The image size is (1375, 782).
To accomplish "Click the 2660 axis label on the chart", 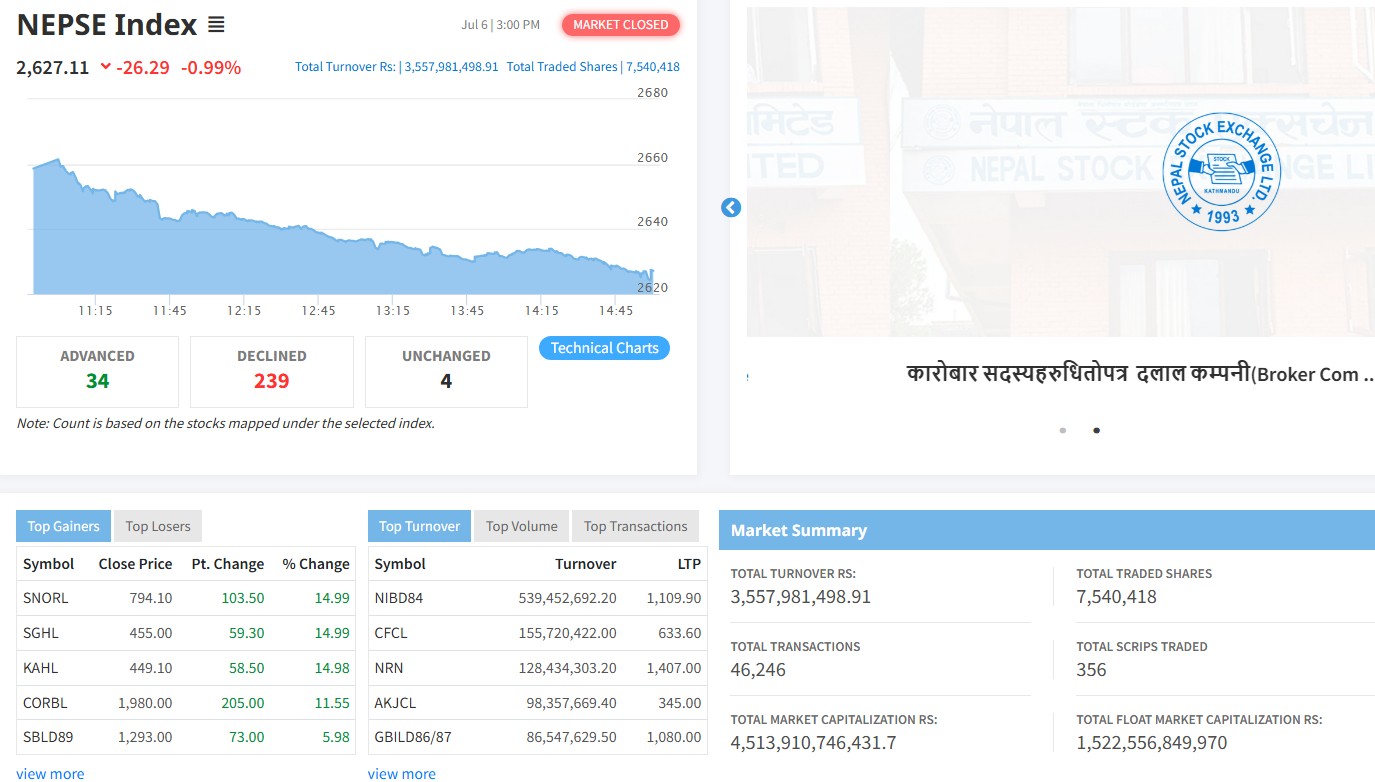I will [652, 157].
